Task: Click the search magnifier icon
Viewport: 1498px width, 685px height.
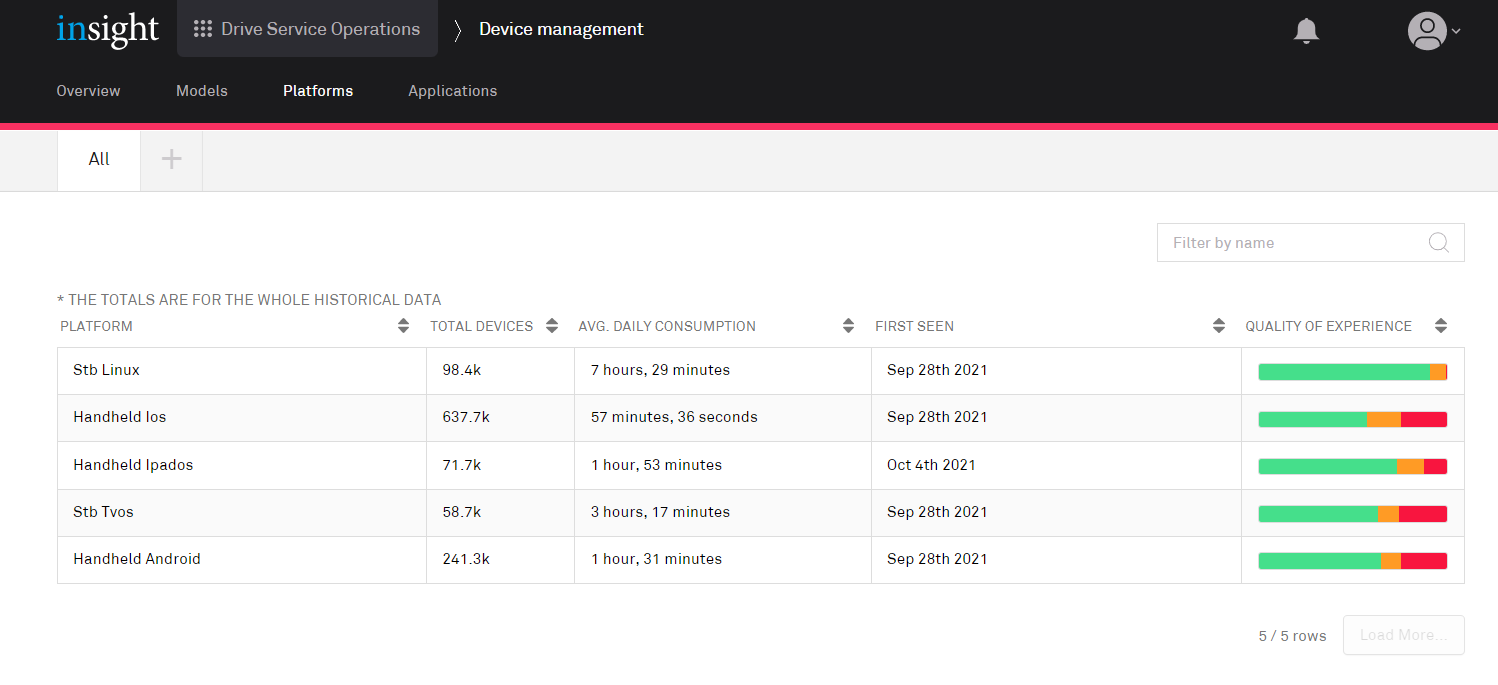Action: (1438, 243)
